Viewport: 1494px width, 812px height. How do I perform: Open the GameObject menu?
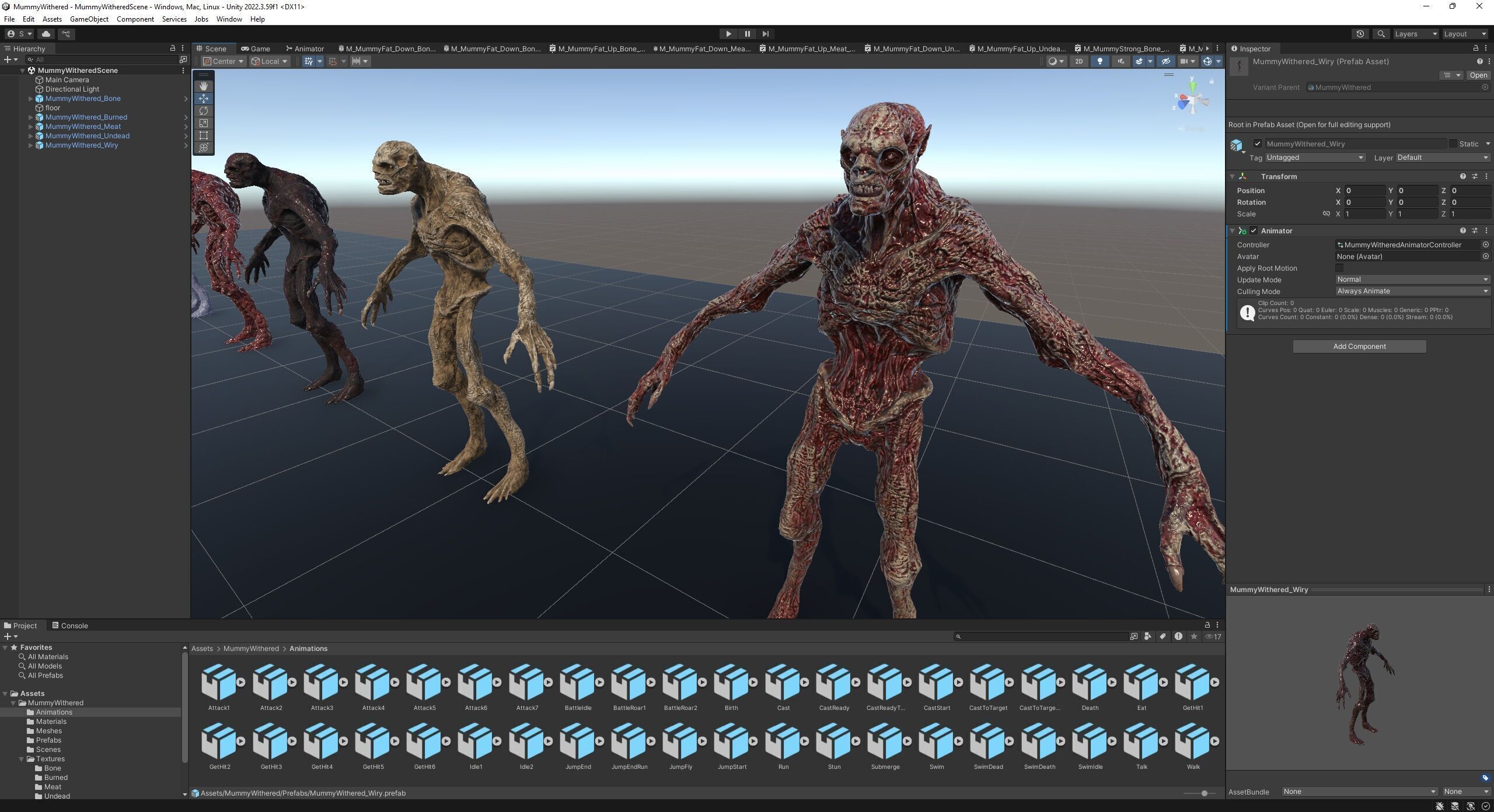89,19
